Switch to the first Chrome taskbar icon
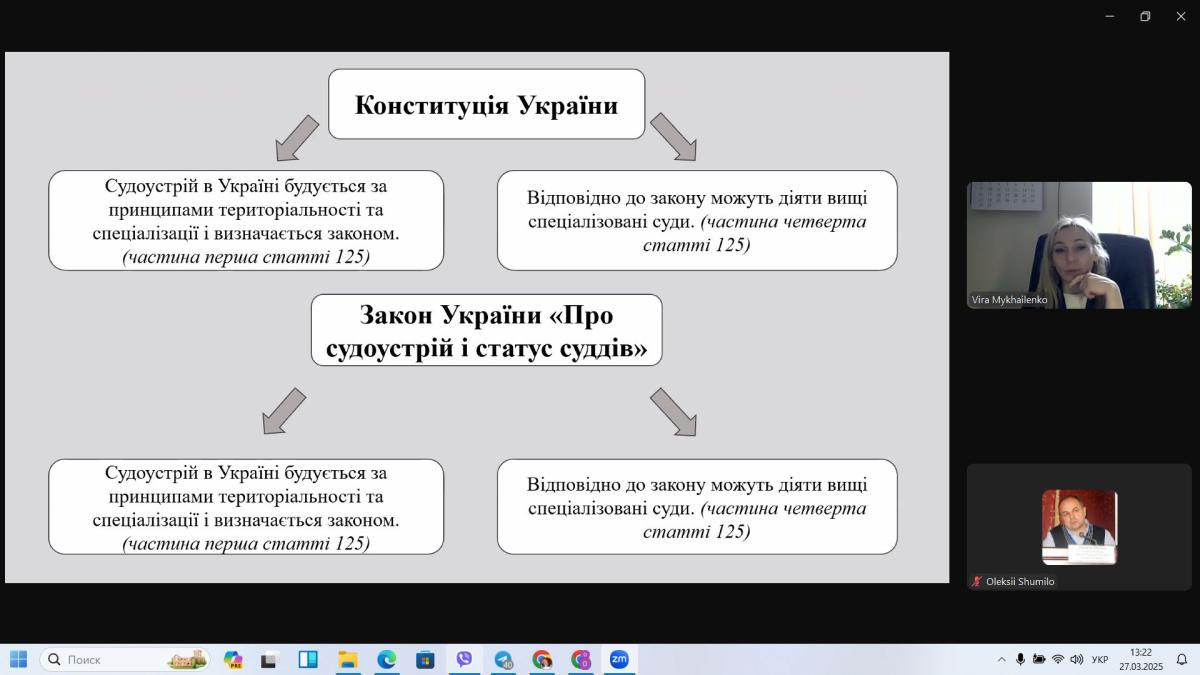This screenshot has width=1200, height=675. point(542,659)
